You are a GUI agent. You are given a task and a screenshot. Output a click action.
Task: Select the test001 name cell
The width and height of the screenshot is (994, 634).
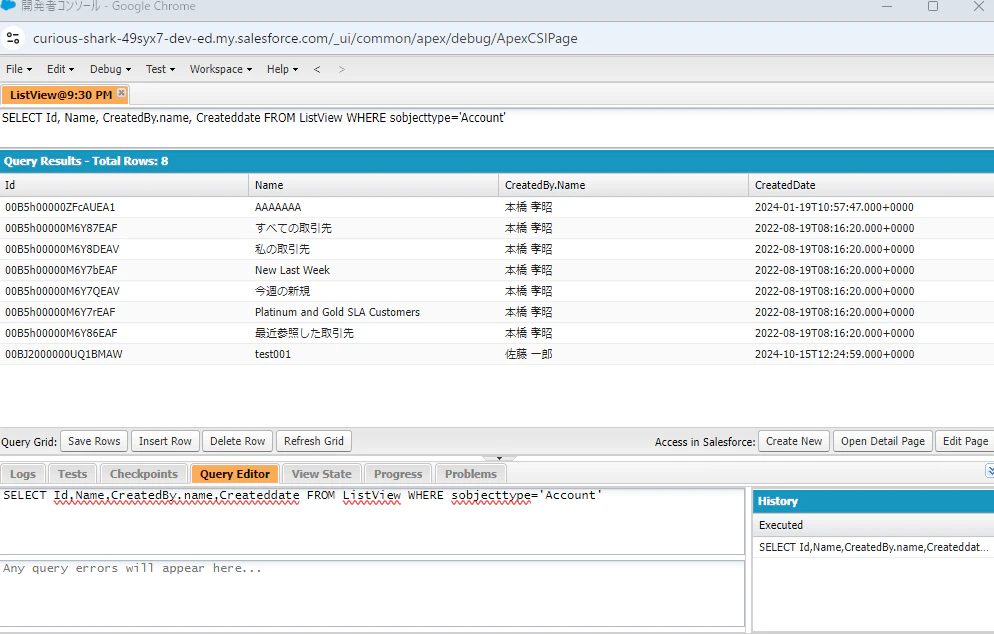click(373, 354)
